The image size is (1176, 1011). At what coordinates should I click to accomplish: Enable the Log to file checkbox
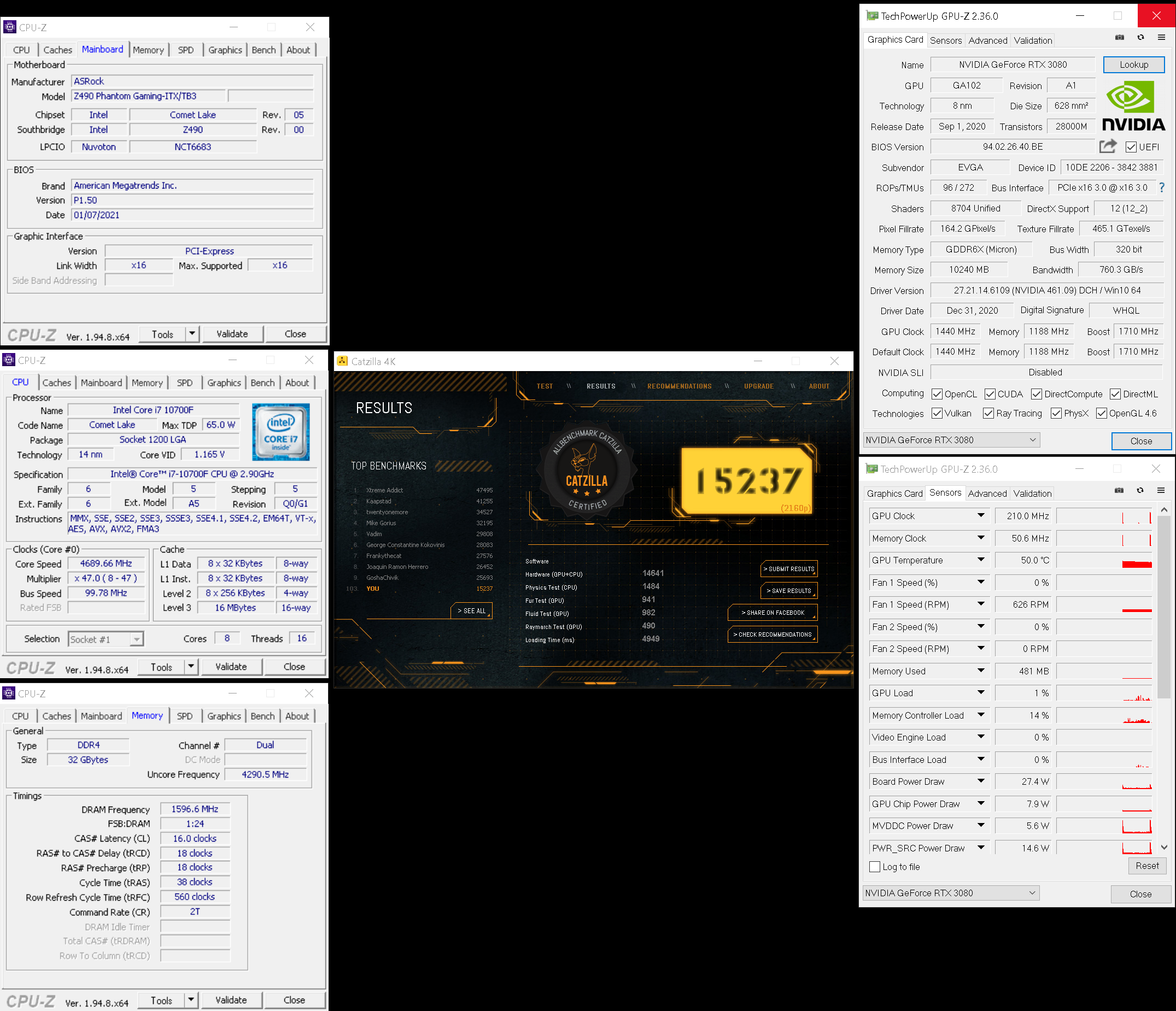pos(875,866)
